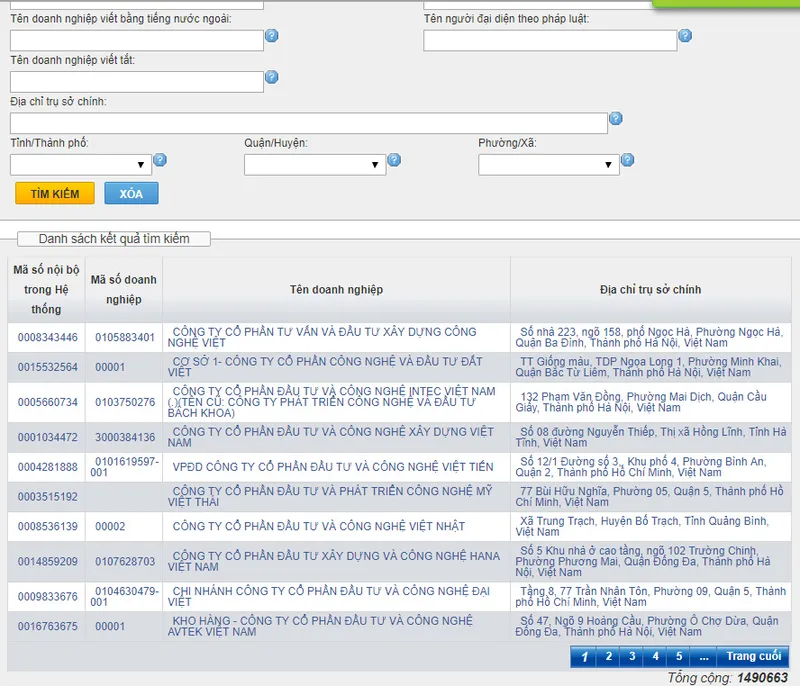Open company record 0008343446
Screen dimensions: 800x686
pos(47,338)
